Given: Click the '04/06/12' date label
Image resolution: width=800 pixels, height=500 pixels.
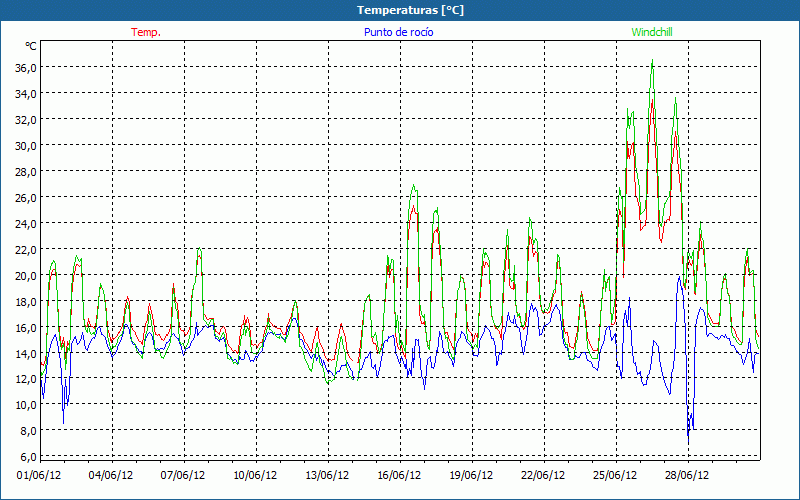Looking at the screenshot, I should pos(111,475).
